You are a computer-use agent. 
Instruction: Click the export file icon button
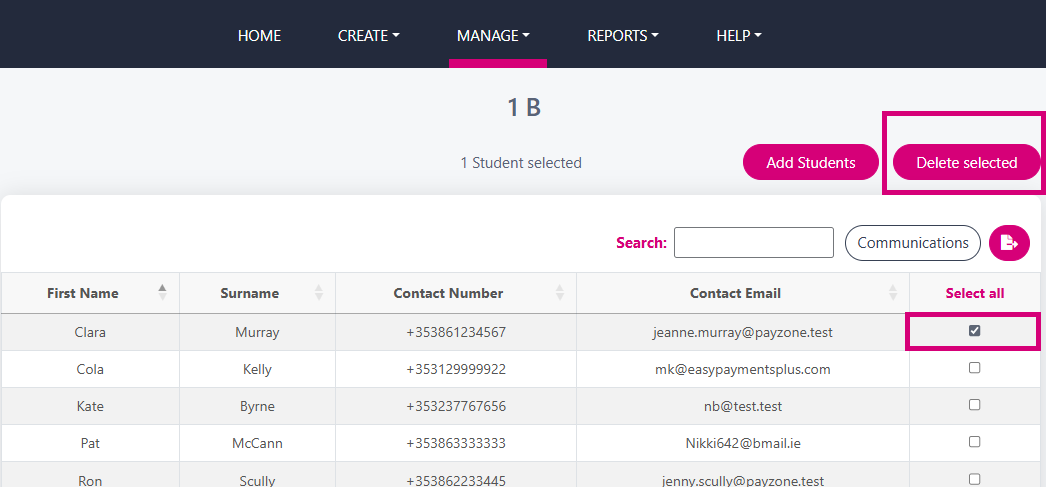[1009, 243]
